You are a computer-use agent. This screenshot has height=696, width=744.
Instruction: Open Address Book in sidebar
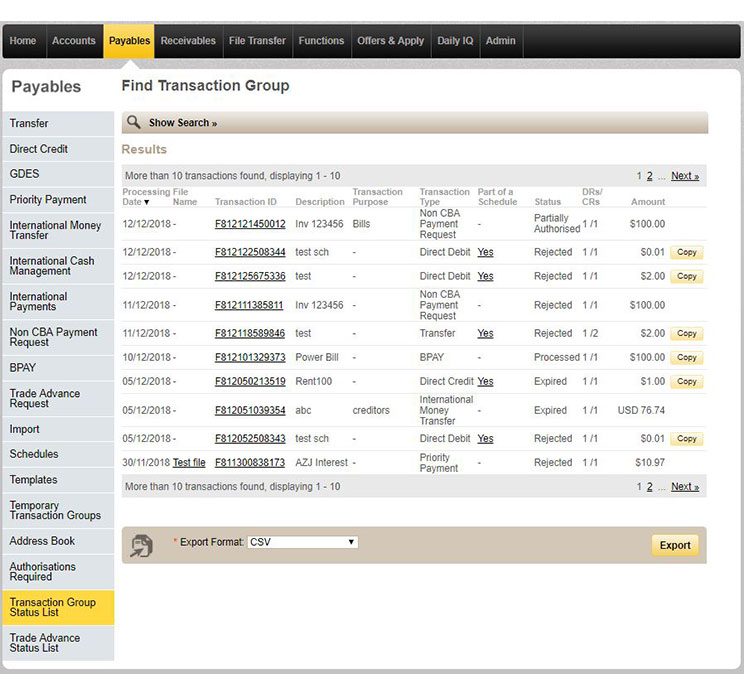(x=58, y=541)
